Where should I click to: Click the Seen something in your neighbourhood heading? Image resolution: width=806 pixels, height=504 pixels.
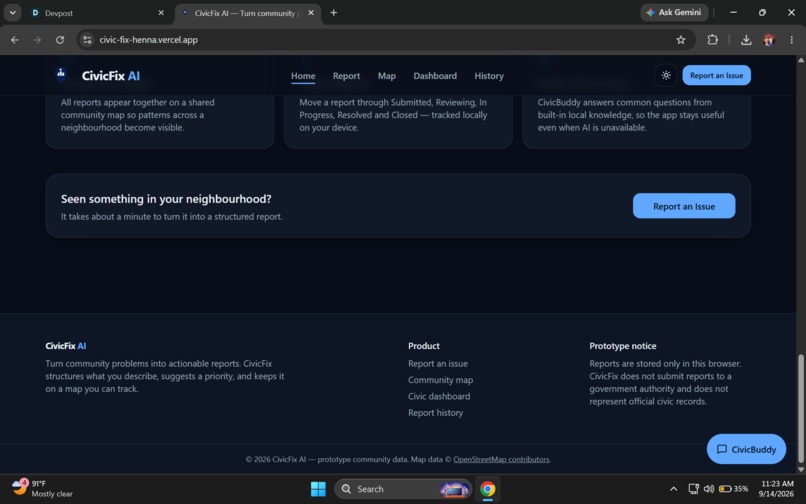[x=166, y=199]
